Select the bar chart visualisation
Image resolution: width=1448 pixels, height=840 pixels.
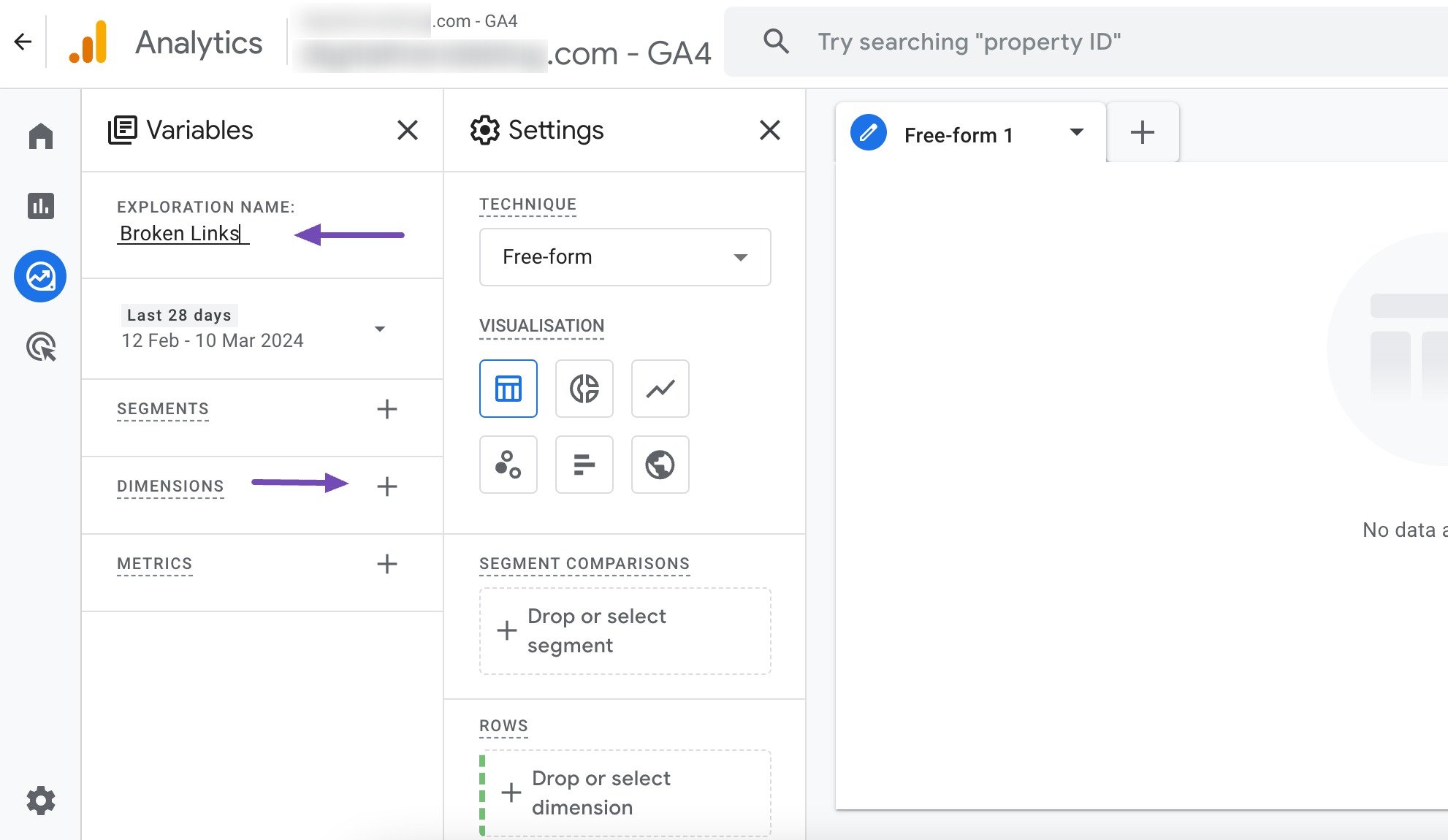[x=584, y=465]
